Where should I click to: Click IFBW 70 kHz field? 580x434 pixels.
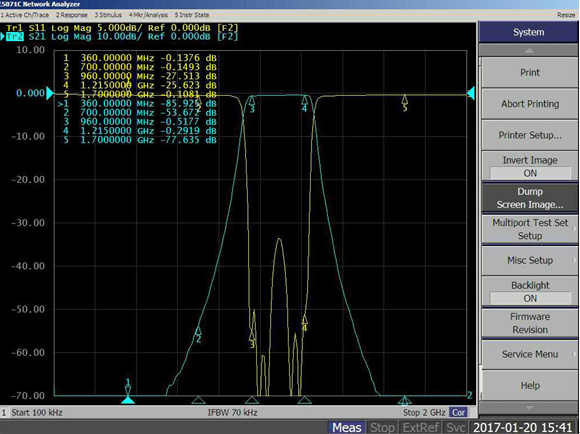(233, 413)
